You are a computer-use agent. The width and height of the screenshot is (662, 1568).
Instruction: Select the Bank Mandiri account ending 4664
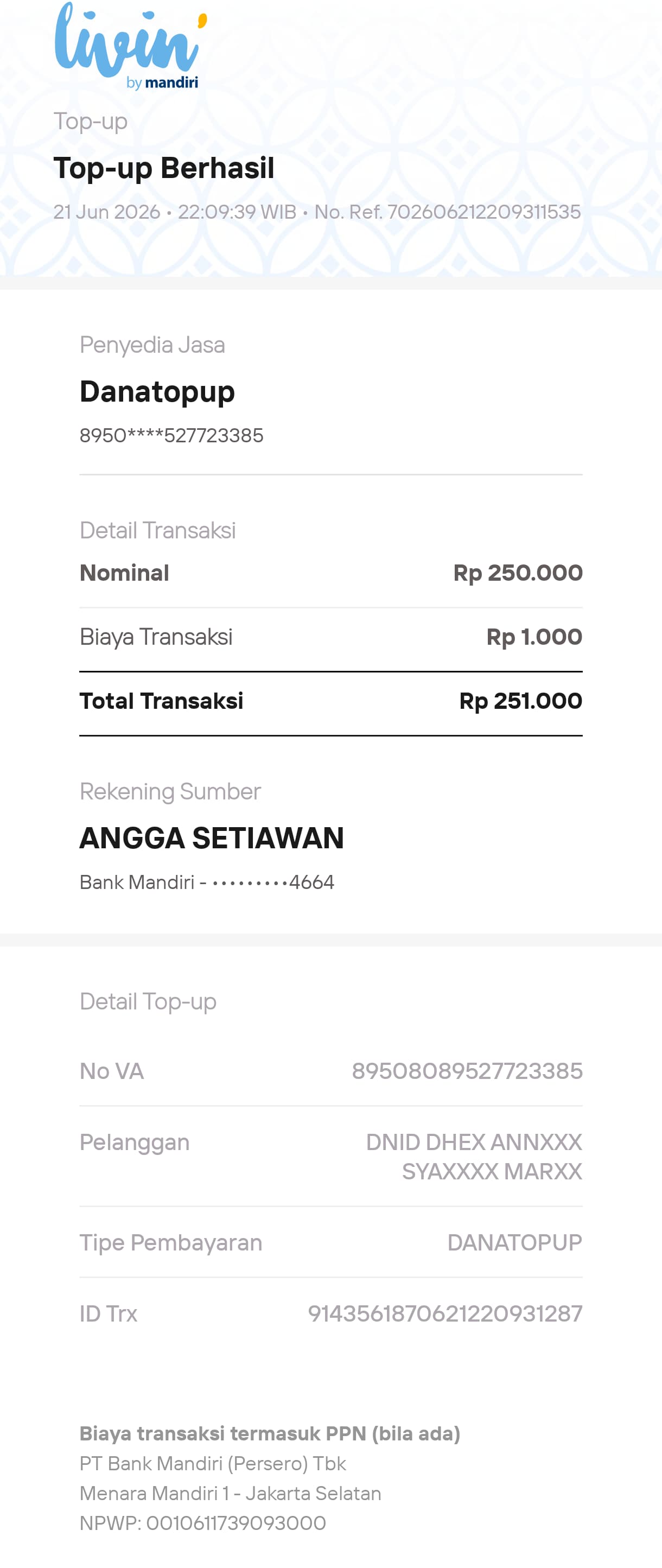(x=207, y=883)
